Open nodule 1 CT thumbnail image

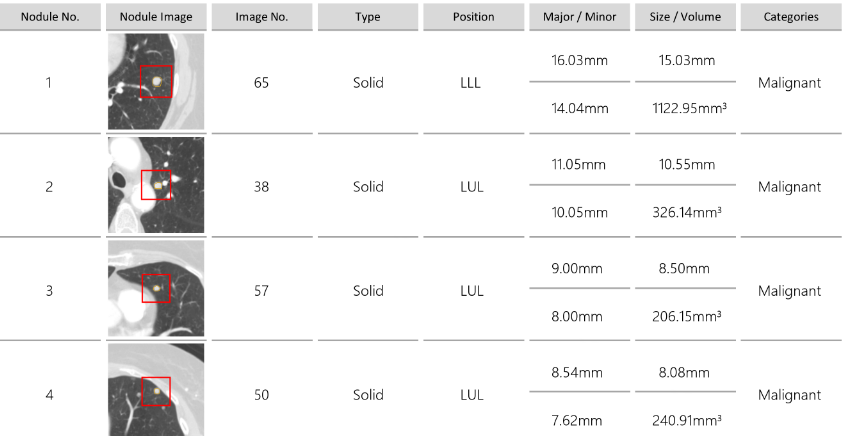(x=156, y=82)
